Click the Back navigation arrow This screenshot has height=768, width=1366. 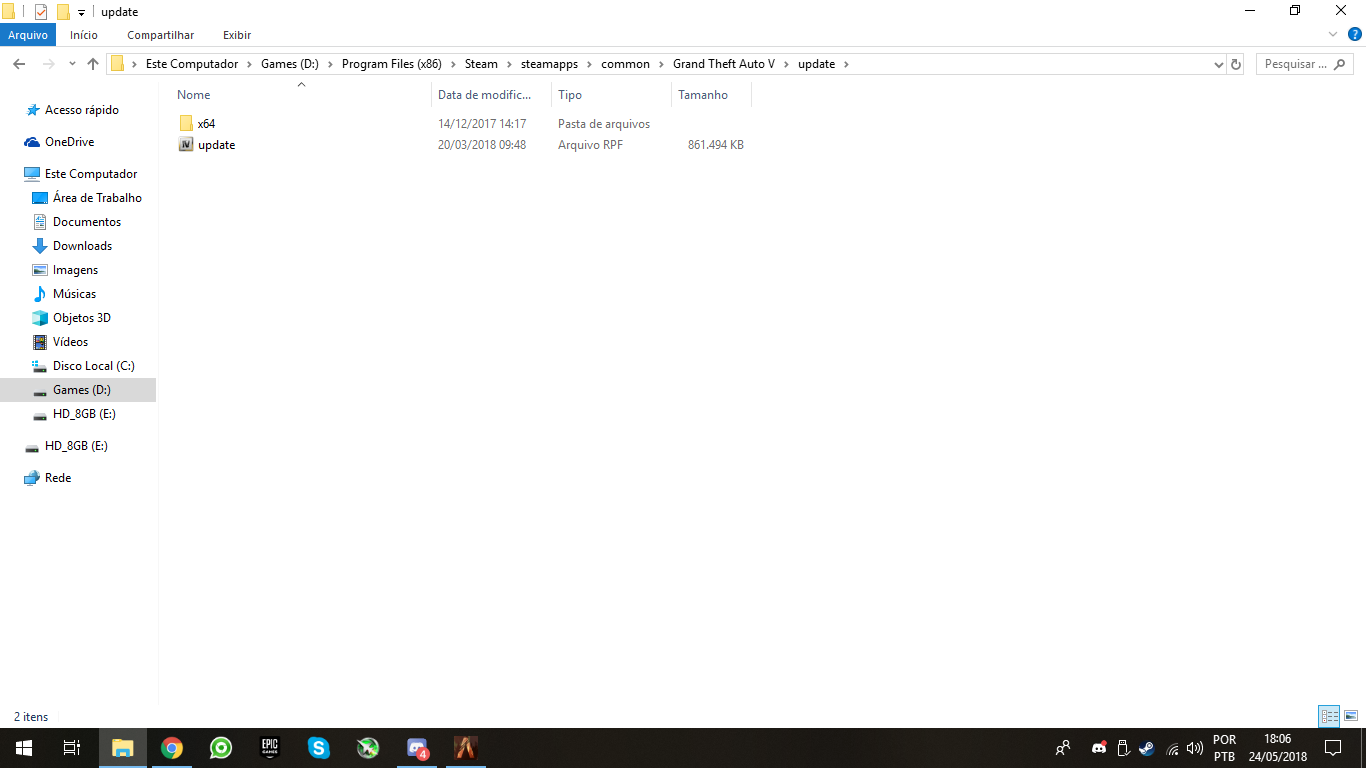pyautogui.click(x=19, y=64)
